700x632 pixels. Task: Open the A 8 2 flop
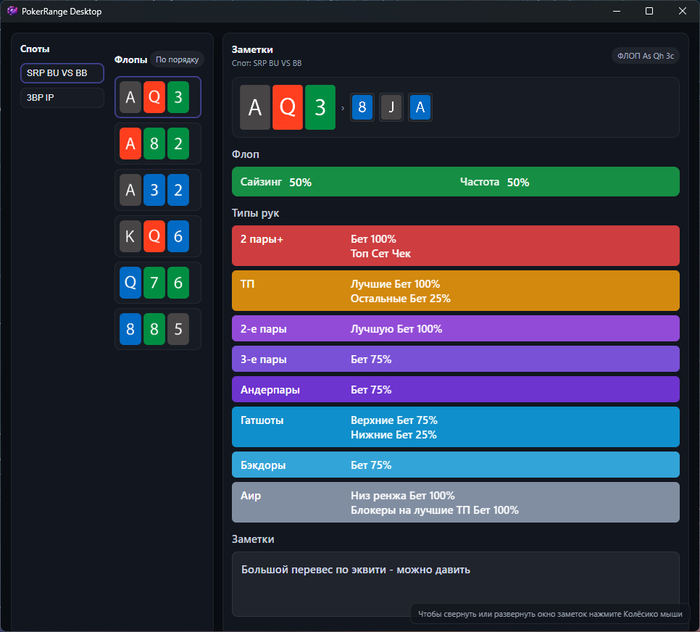coord(157,144)
